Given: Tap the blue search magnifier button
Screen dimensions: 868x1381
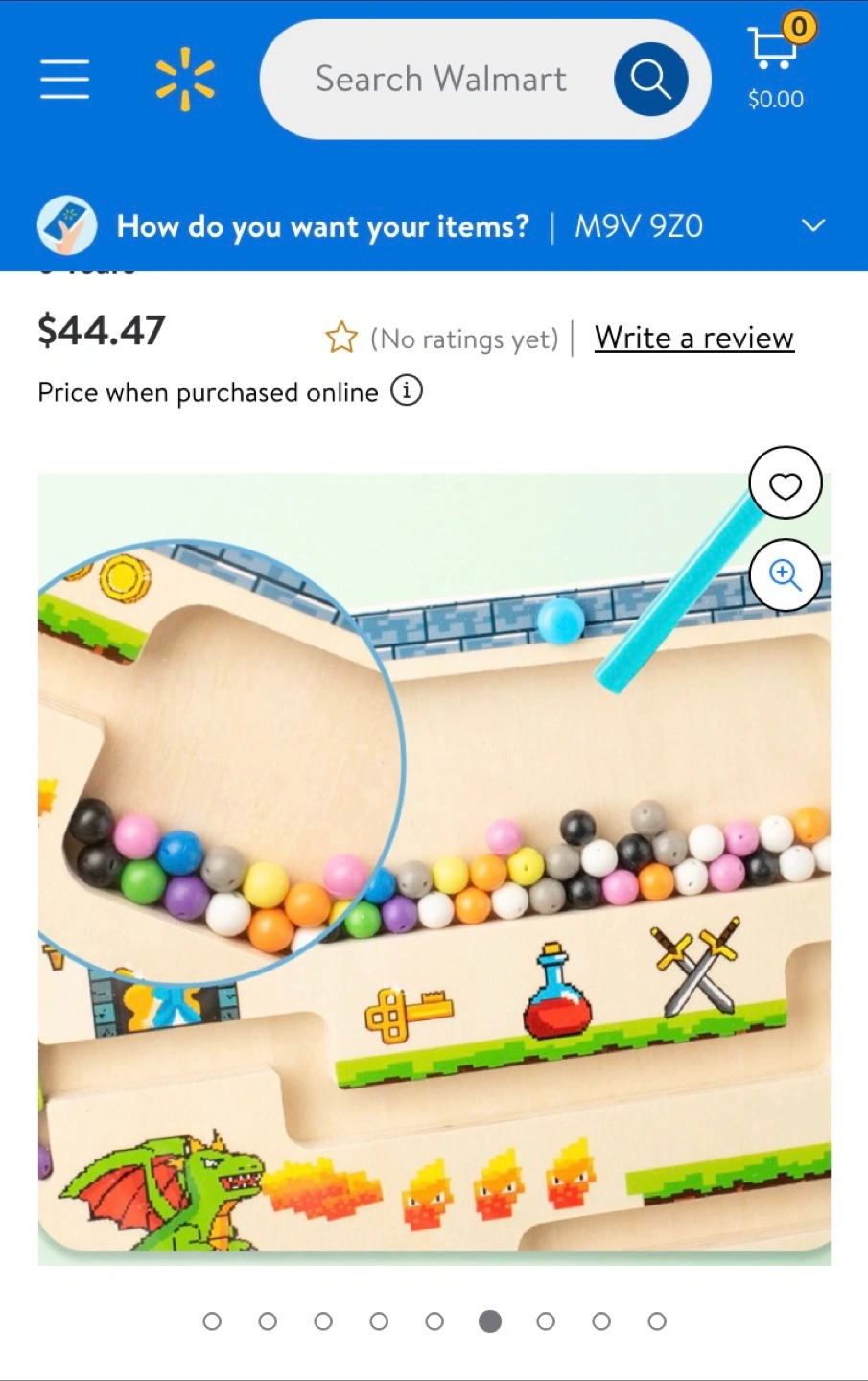Looking at the screenshot, I should pos(650,79).
